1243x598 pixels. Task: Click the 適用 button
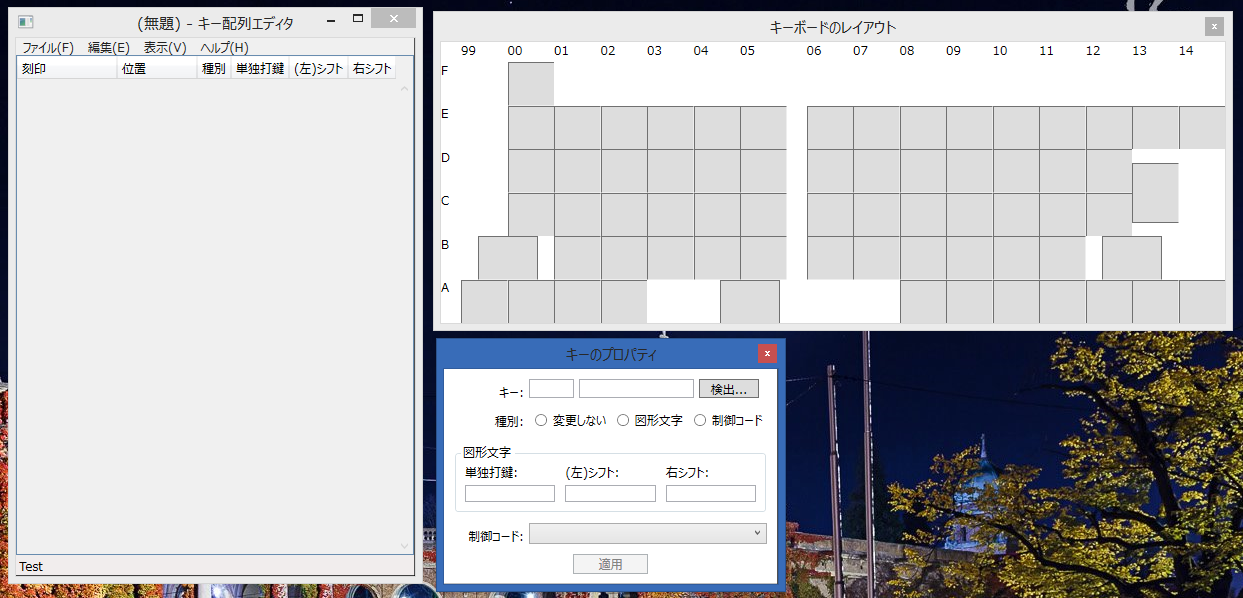point(610,564)
